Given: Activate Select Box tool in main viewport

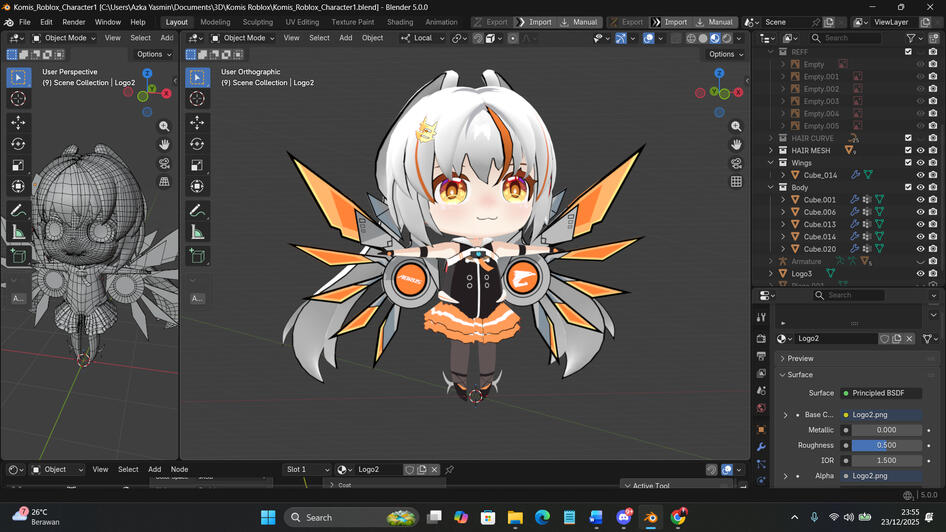Looking at the screenshot, I should click(x=197, y=77).
